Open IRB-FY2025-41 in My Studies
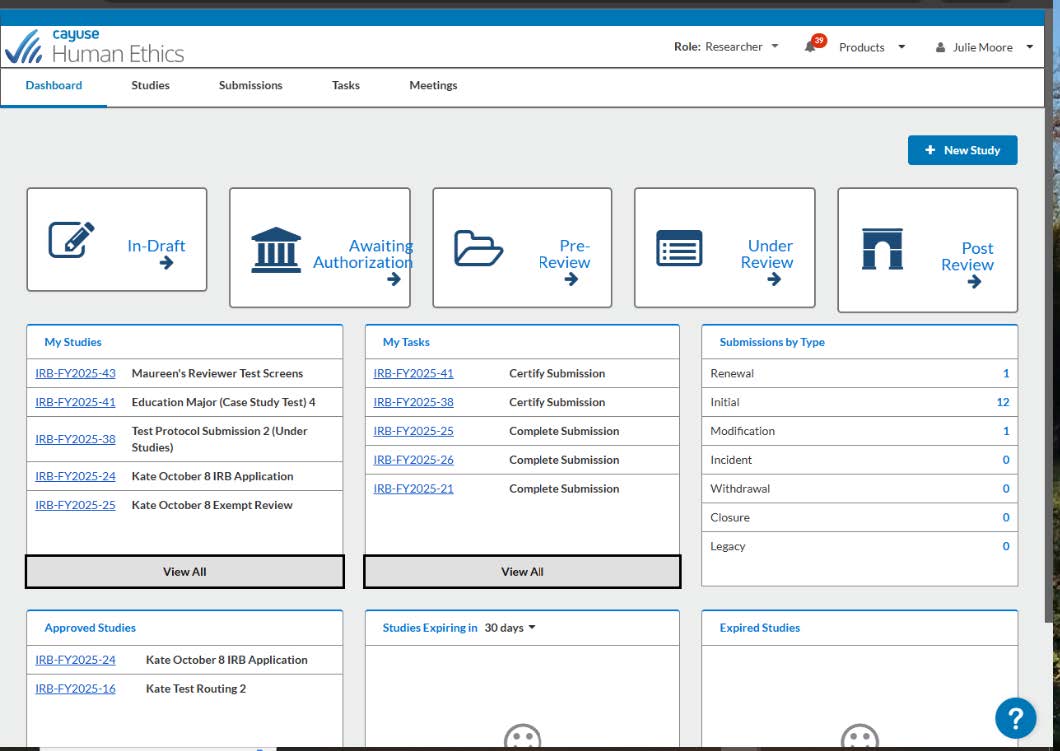This screenshot has width=1060, height=751. (x=76, y=402)
